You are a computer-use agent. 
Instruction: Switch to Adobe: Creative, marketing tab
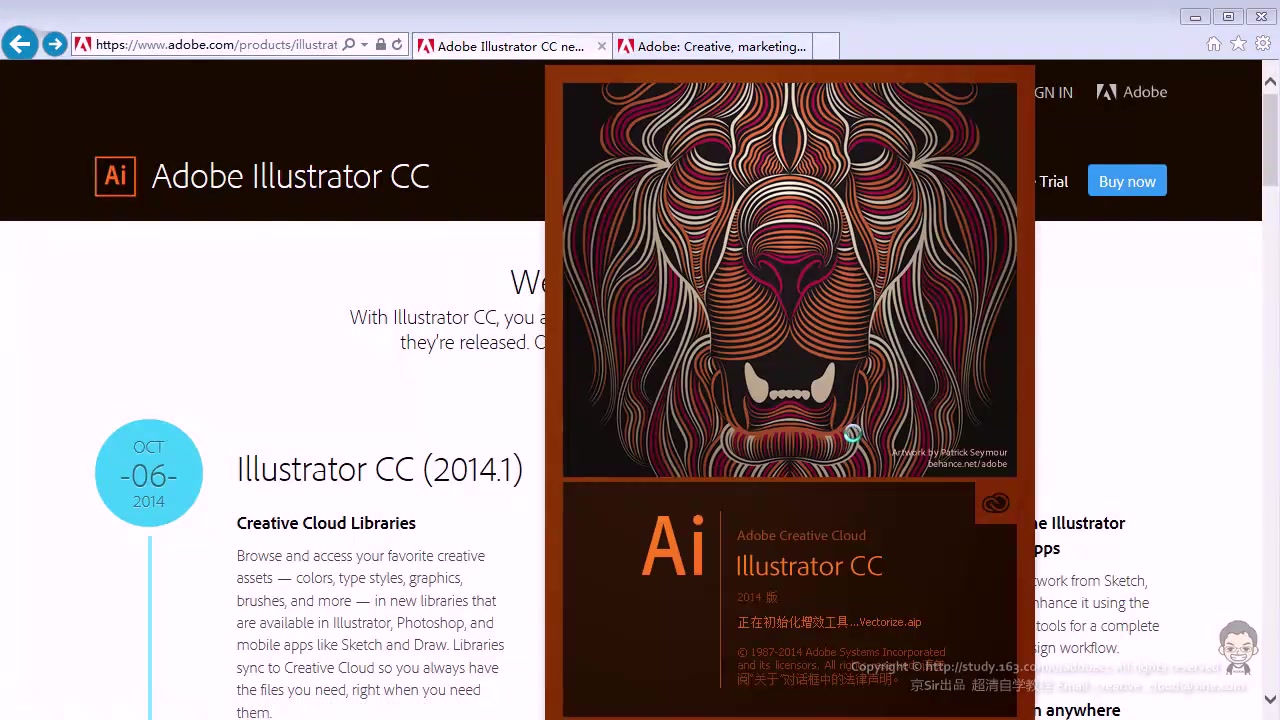[x=712, y=46]
